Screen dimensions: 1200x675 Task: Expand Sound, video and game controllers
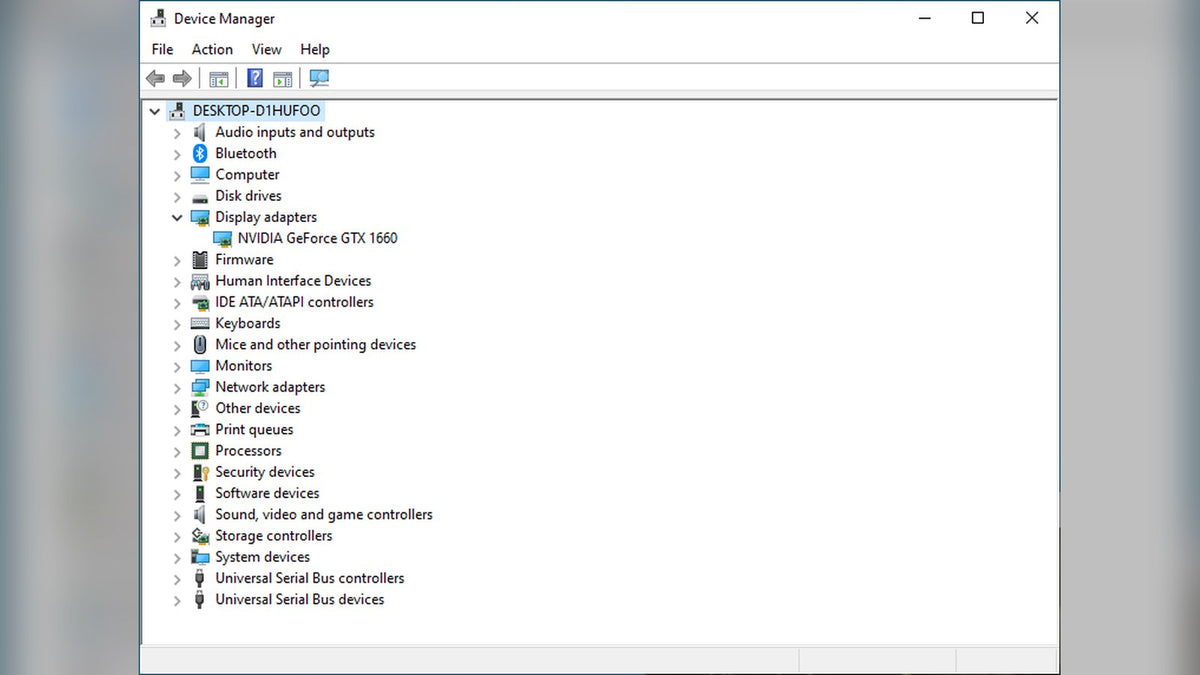177,515
